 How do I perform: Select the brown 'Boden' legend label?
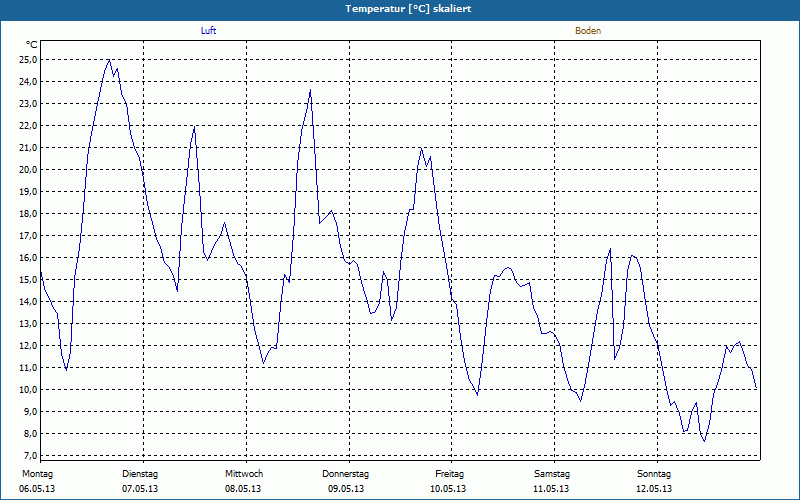click(588, 31)
